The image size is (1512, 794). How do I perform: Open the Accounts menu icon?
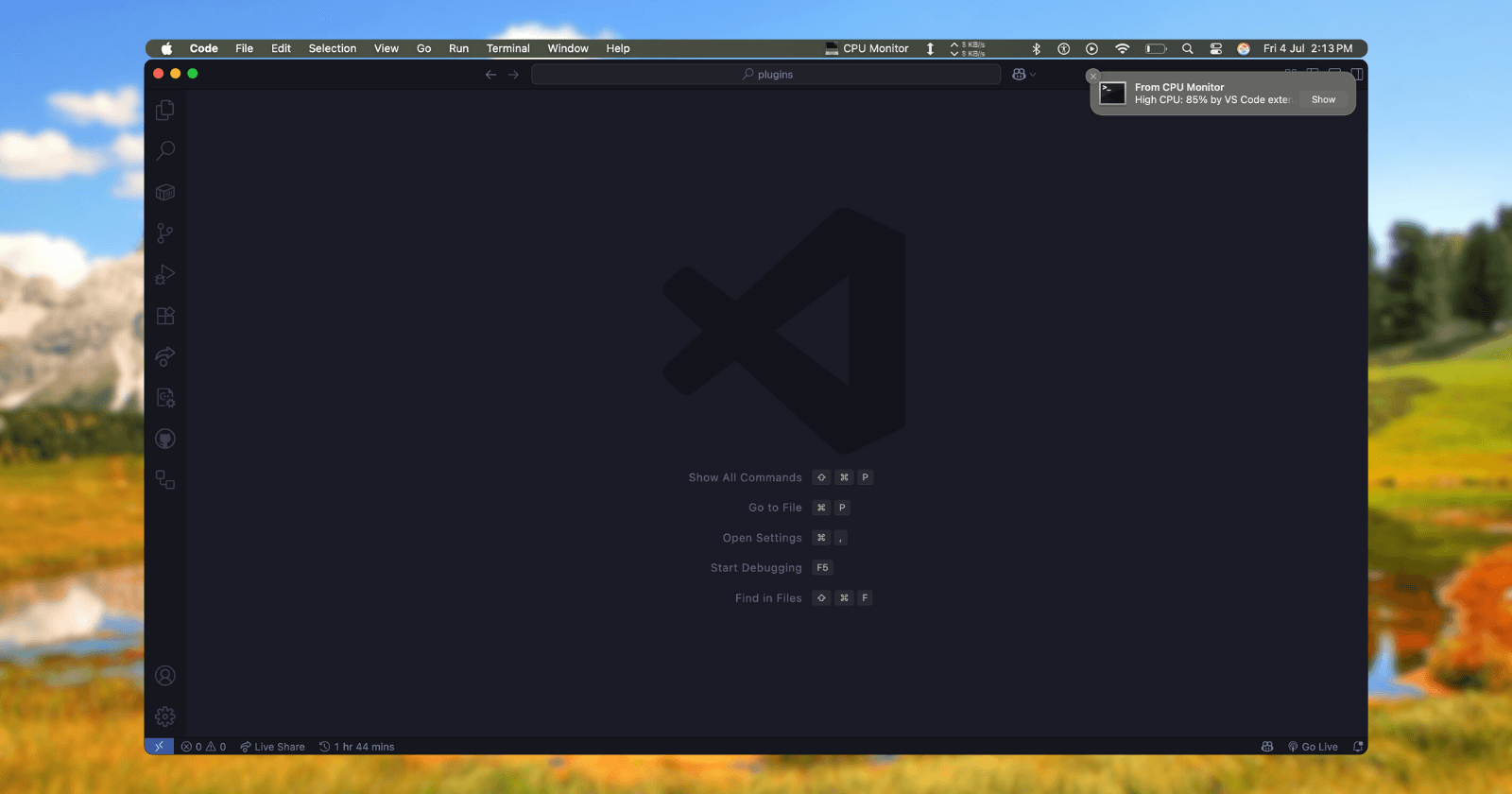click(x=165, y=676)
